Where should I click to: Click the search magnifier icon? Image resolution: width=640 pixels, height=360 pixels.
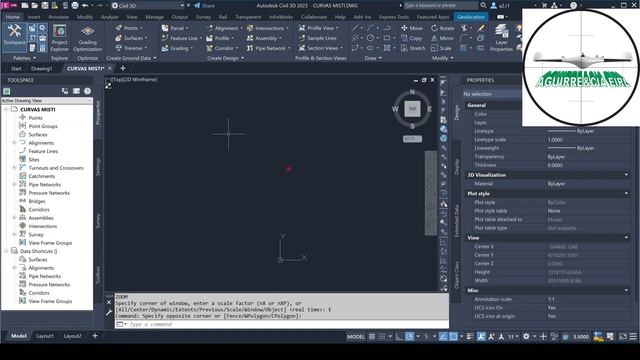[x=483, y=5]
